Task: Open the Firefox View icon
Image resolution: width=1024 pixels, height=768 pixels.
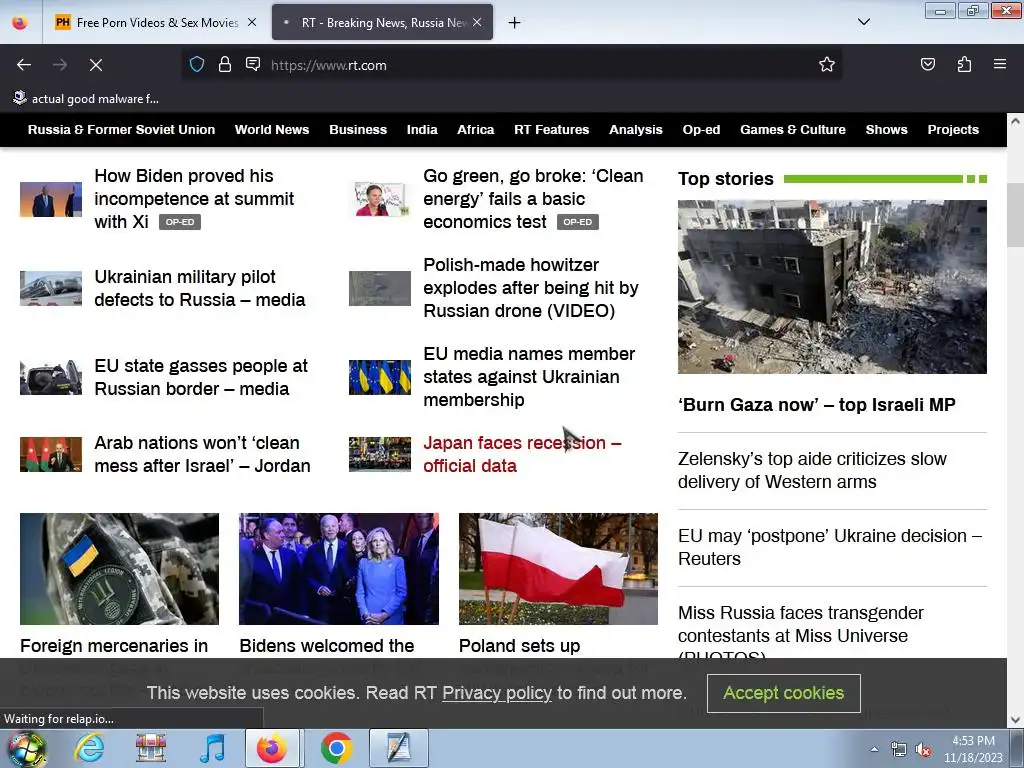Action: pos(20,23)
